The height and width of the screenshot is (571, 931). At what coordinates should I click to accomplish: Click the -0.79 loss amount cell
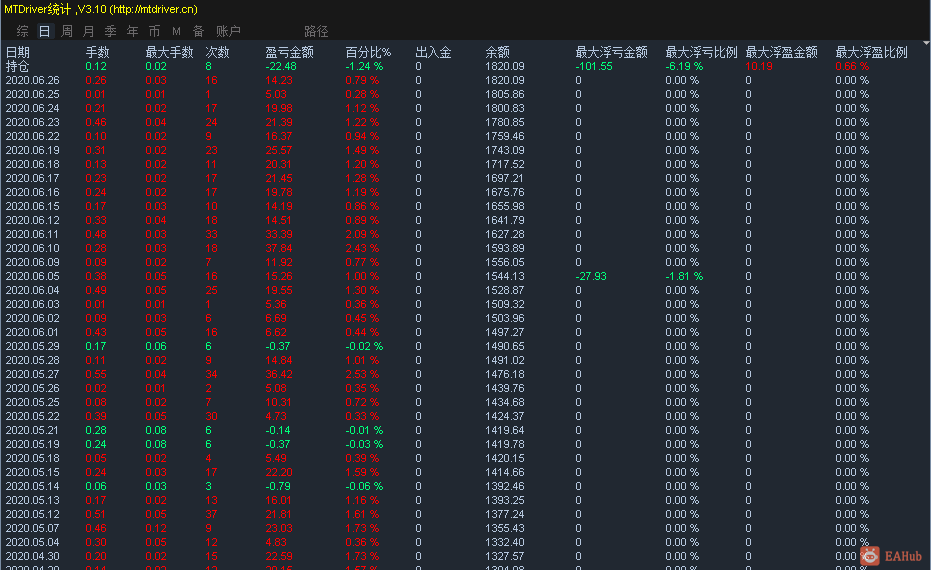coord(278,486)
